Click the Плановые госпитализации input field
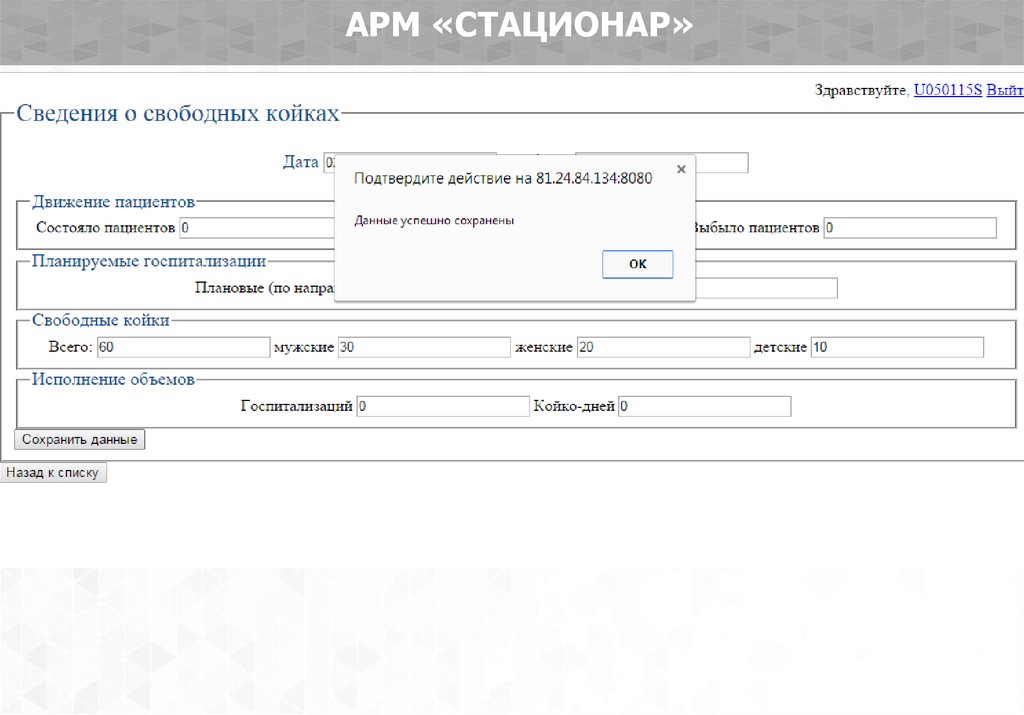Screen dimensions: 1024x715 coord(766,288)
